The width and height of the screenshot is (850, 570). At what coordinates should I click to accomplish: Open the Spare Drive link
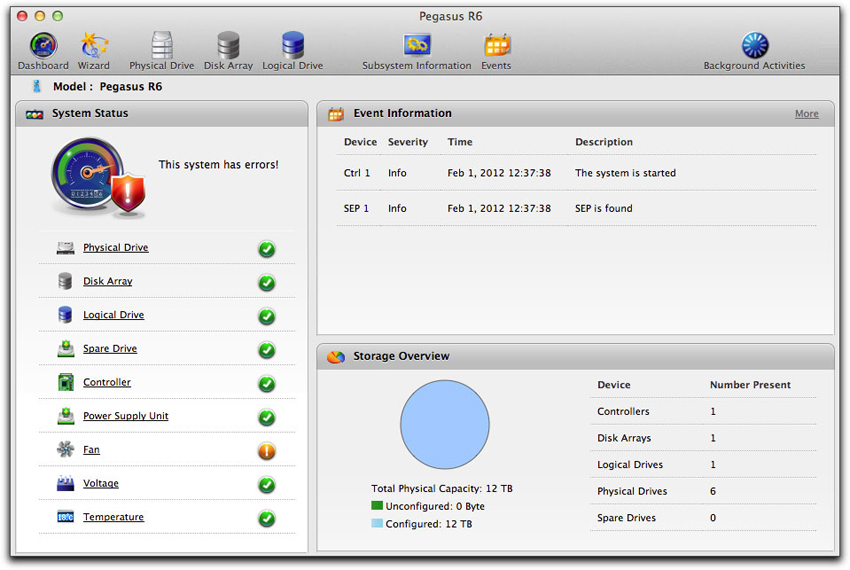[x=110, y=349]
